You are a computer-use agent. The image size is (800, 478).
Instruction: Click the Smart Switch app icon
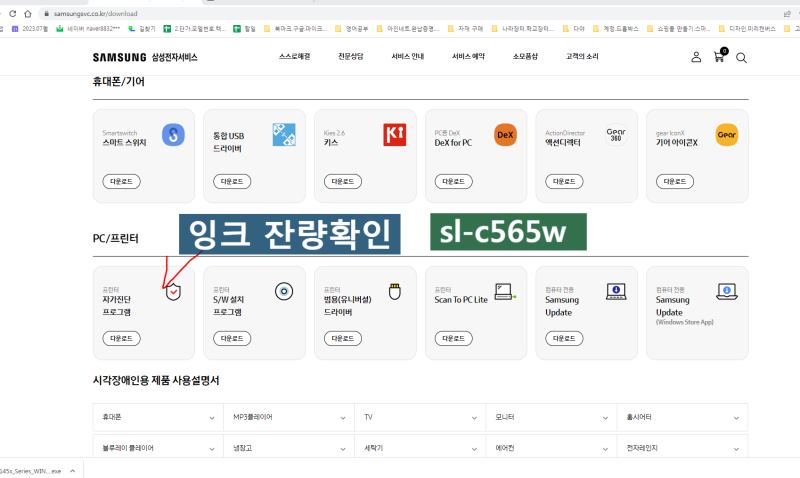point(173,135)
